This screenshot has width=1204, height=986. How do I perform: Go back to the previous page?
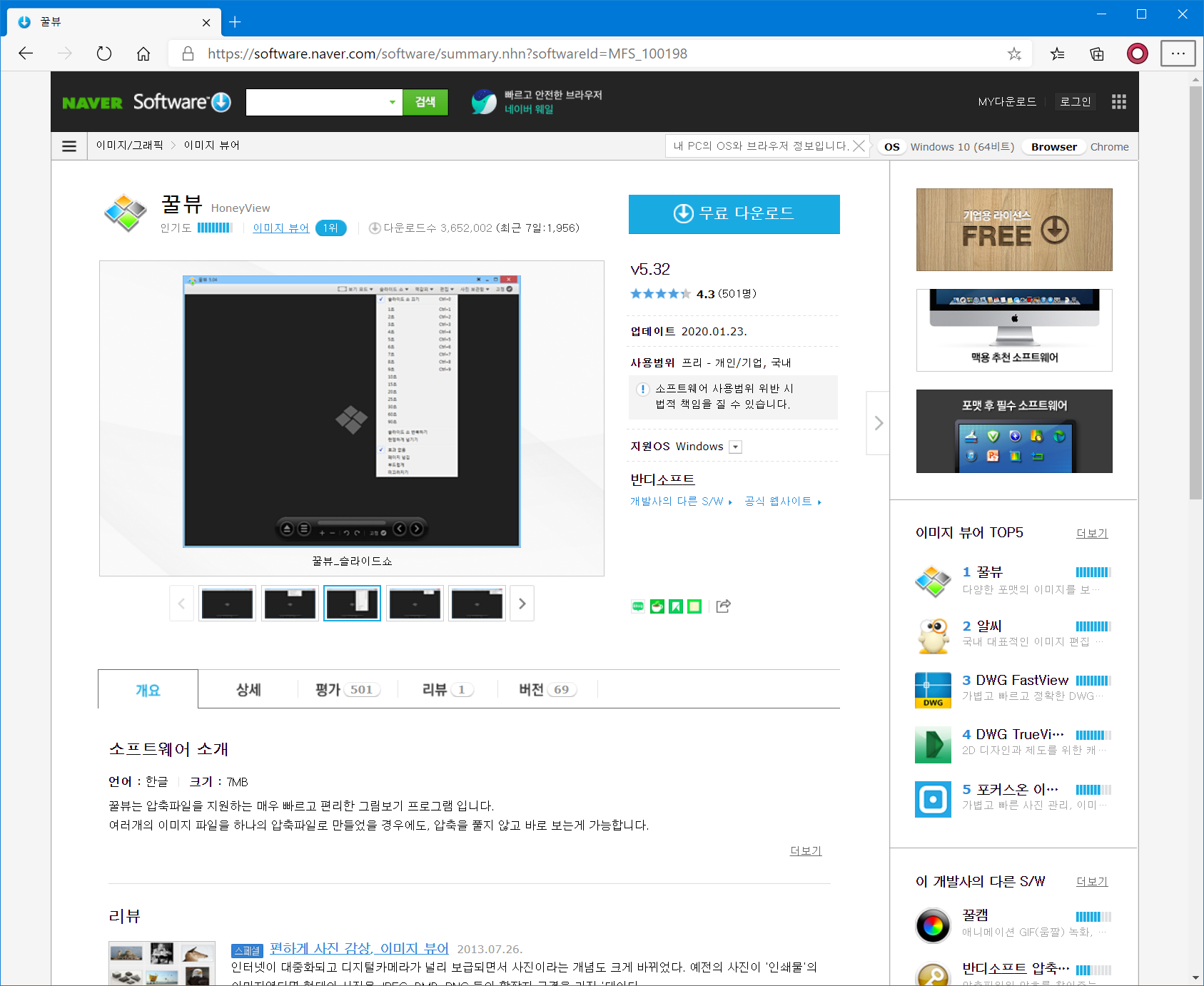[x=26, y=54]
